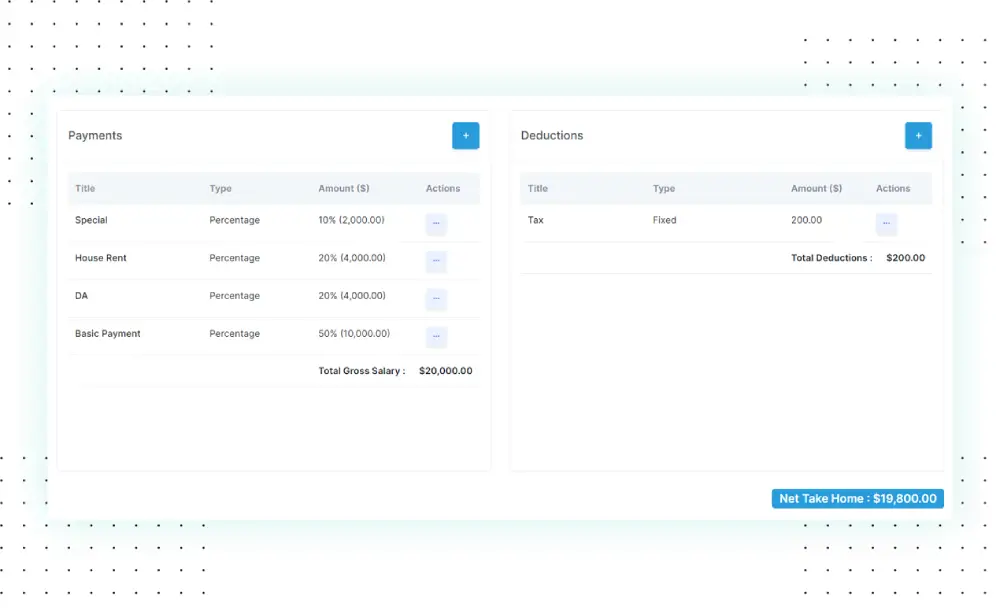The height and width of the screenshot is (614, 1000).
Task: Click the Actions header in the Deductions table
Action: click(893, 188)
